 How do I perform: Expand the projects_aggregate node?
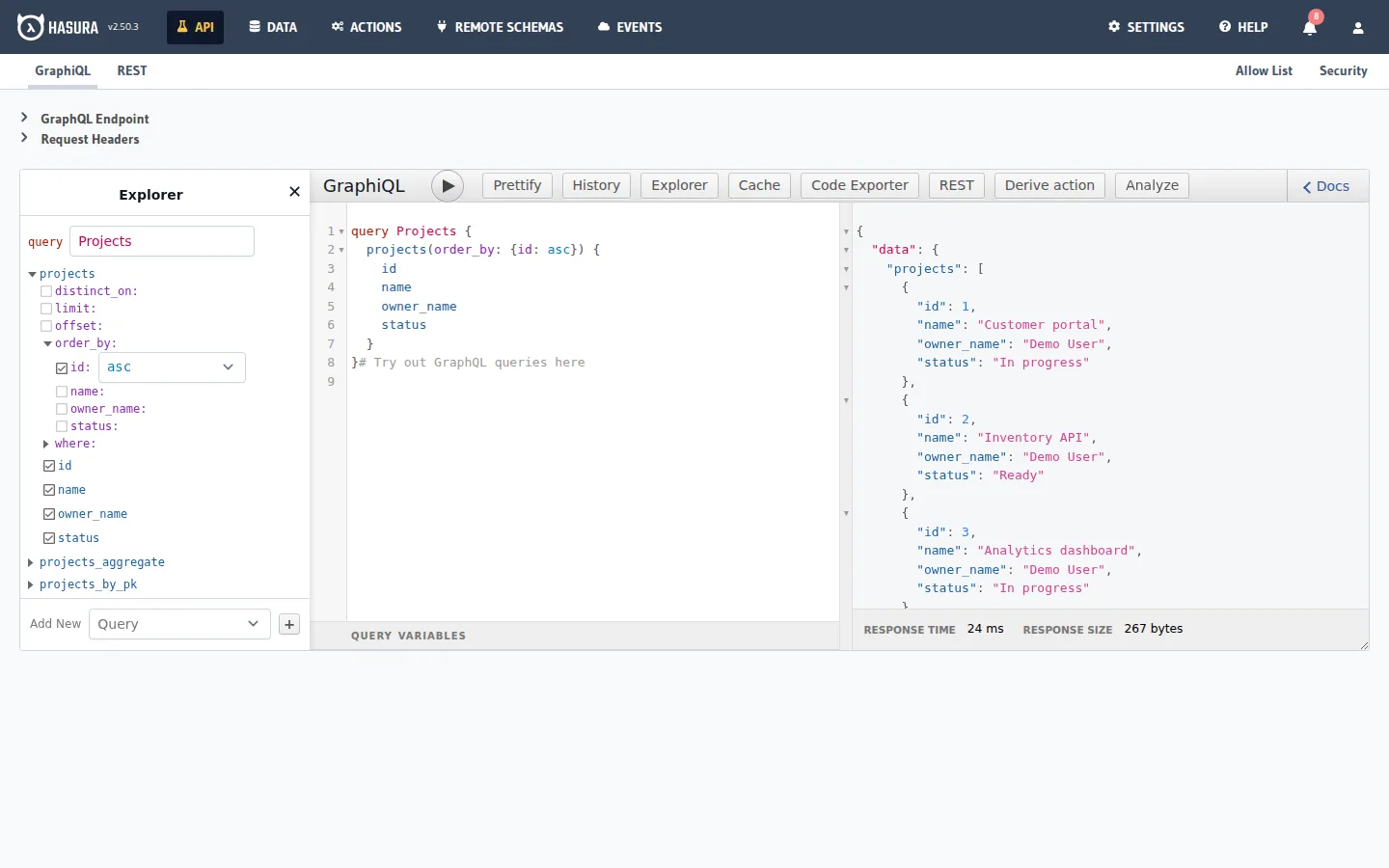31,562
